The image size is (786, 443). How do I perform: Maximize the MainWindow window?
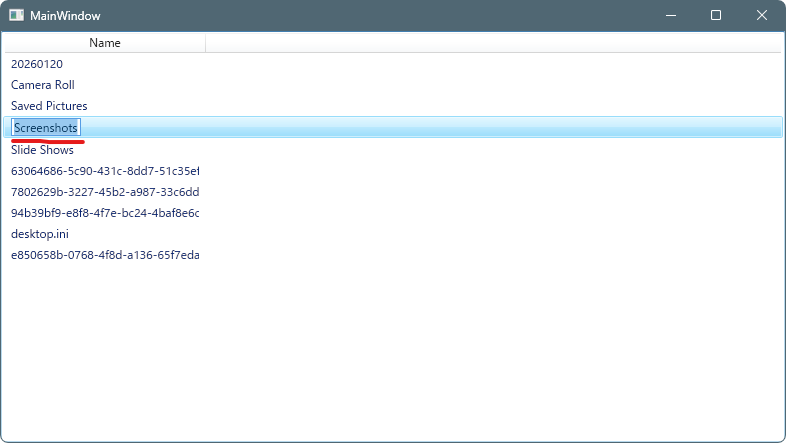coord(716,16)
